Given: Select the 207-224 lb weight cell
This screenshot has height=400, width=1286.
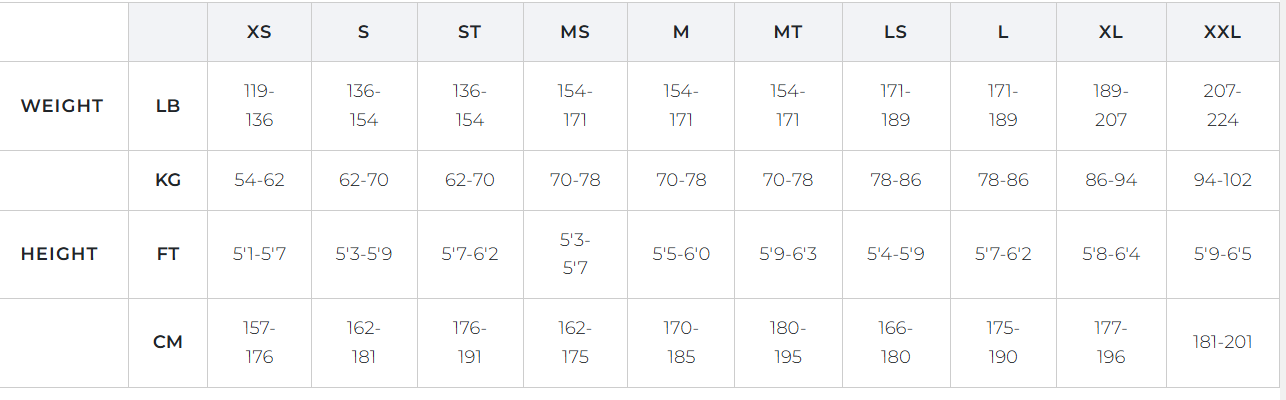Looking at the screenshot, I should (1222, 106).
